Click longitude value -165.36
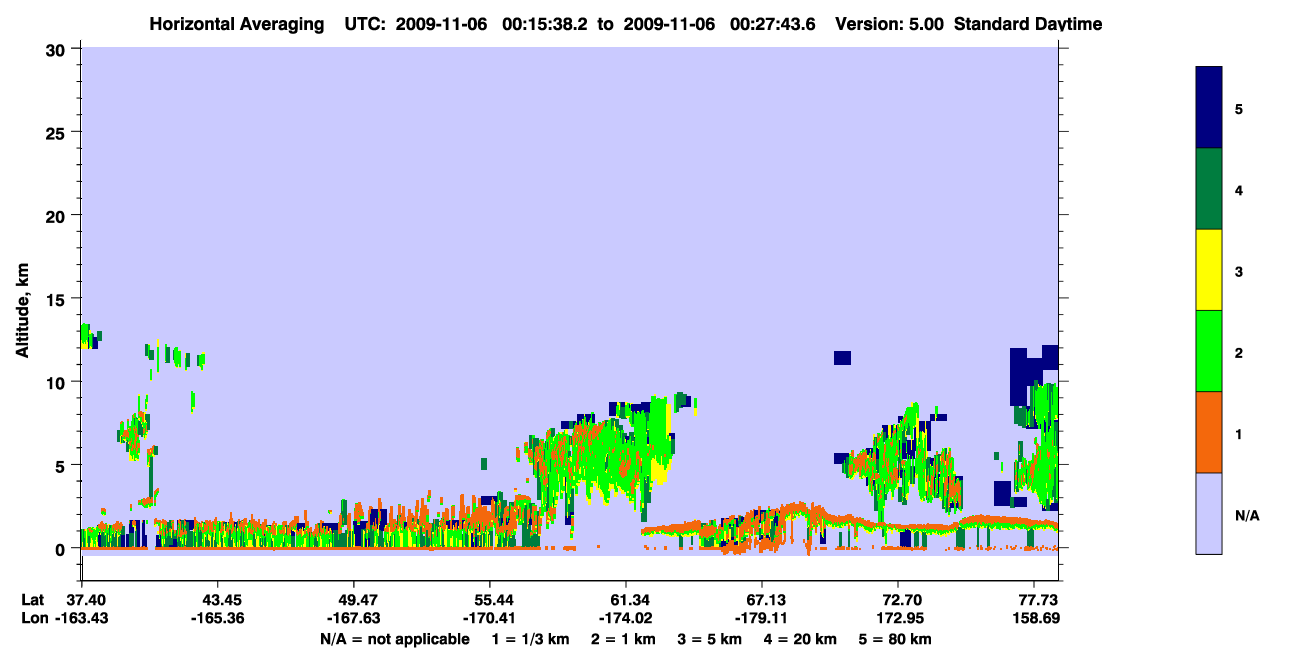 click(218, 618)
